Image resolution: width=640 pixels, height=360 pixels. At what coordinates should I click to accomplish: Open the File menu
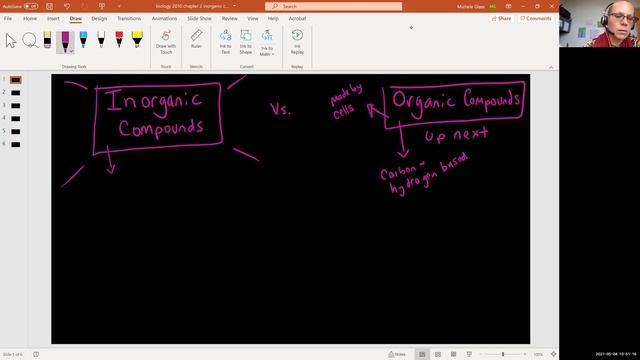click(x=8, y=19)
